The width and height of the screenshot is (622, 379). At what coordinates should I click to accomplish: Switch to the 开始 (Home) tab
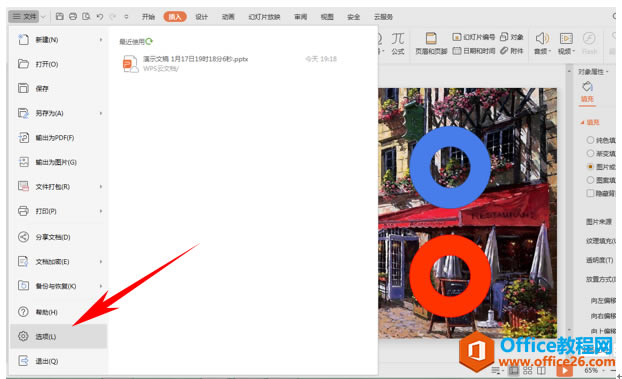pos(148,17)
